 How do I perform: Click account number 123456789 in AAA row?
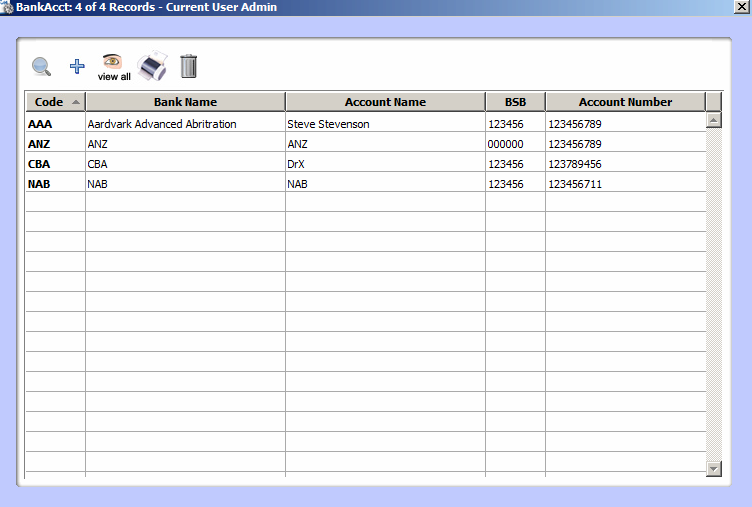(x=625, y=124)
